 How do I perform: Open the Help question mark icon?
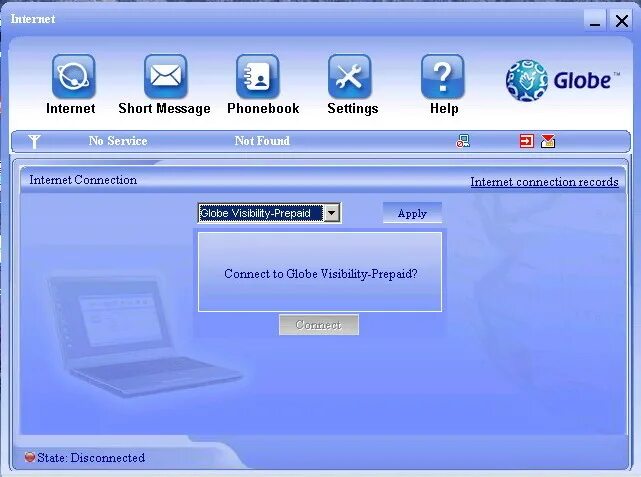443,76
